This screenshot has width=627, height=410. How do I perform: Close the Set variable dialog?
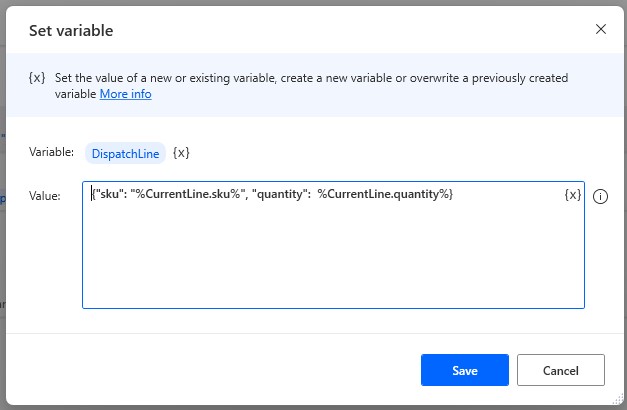point(601,29)
